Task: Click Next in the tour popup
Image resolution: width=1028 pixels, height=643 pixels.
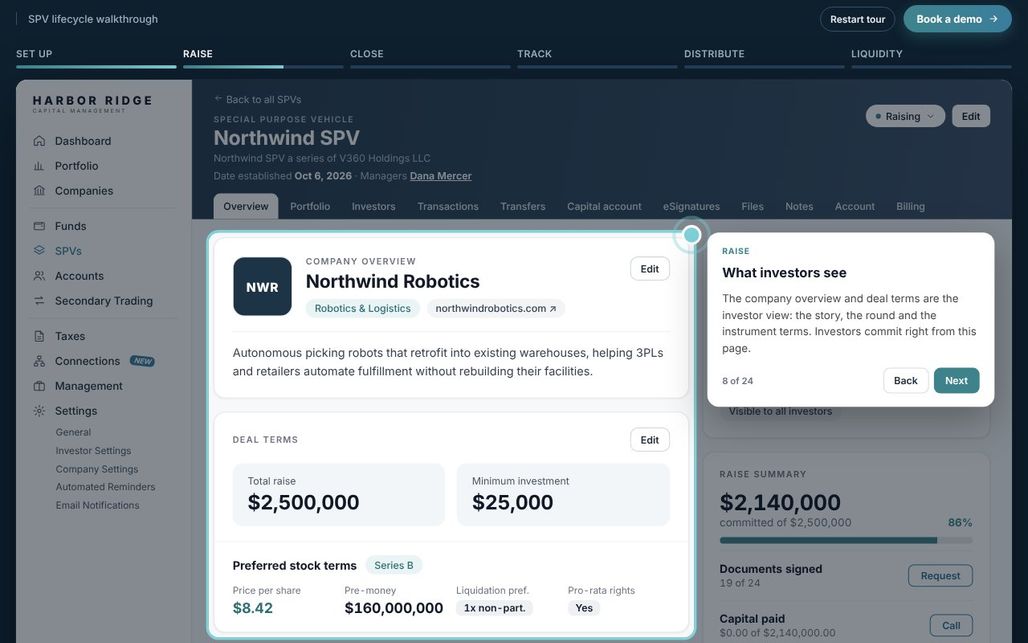Action: [957, 381]
